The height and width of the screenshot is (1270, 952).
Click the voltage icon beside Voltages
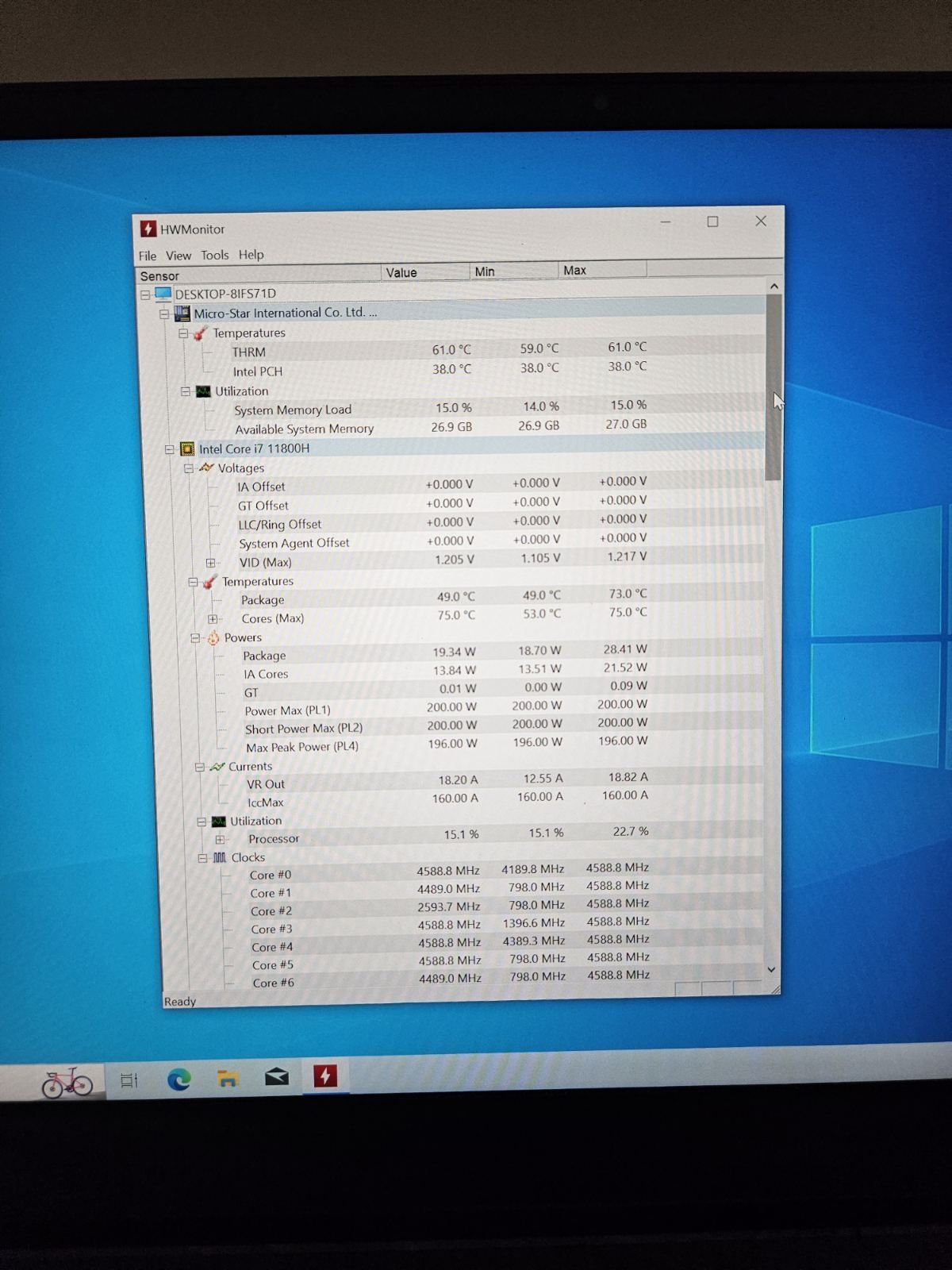pyautogui.click(x=206, y=468)
